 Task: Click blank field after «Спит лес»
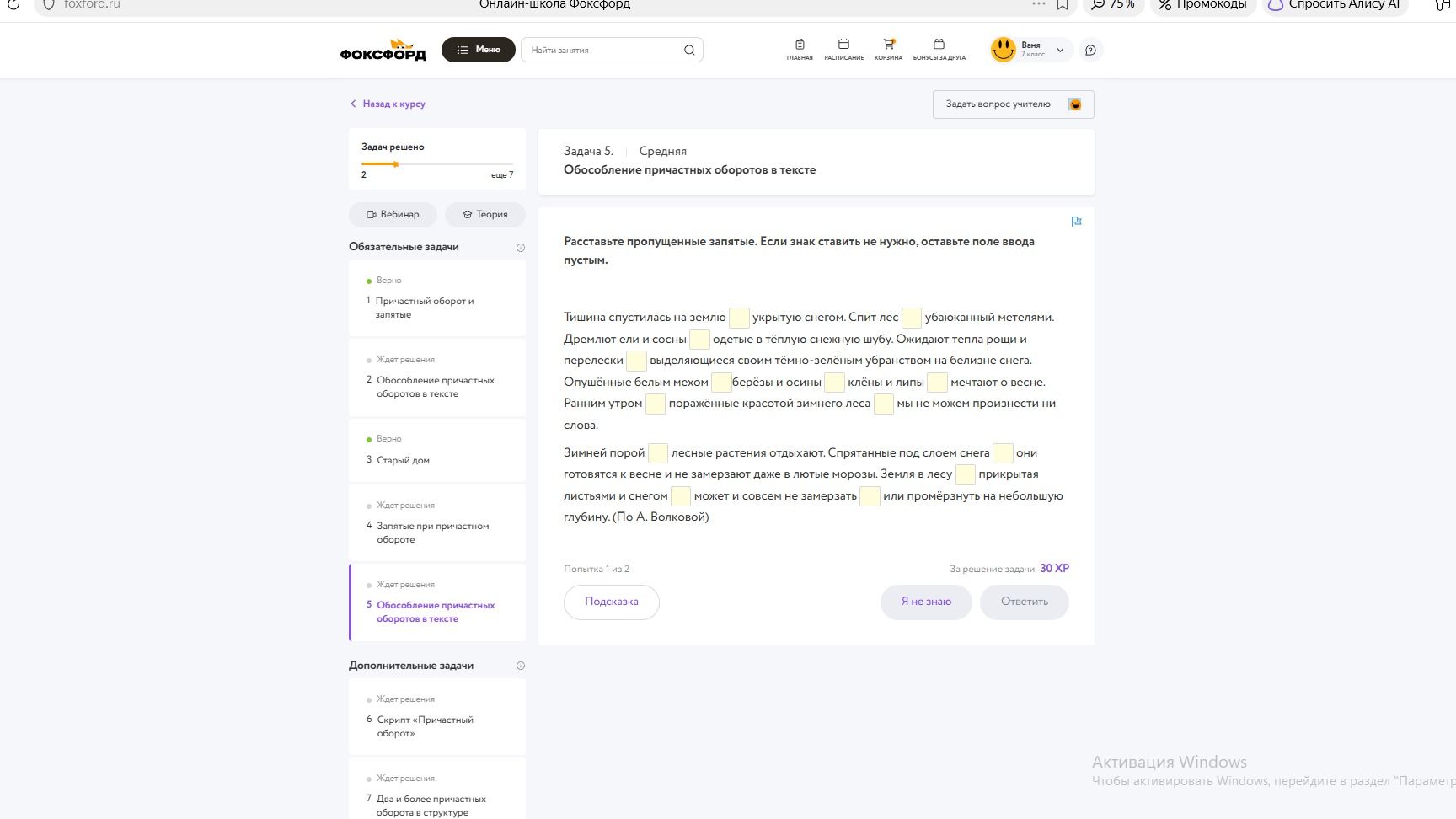pyautogui.click(x=912, y=318)
